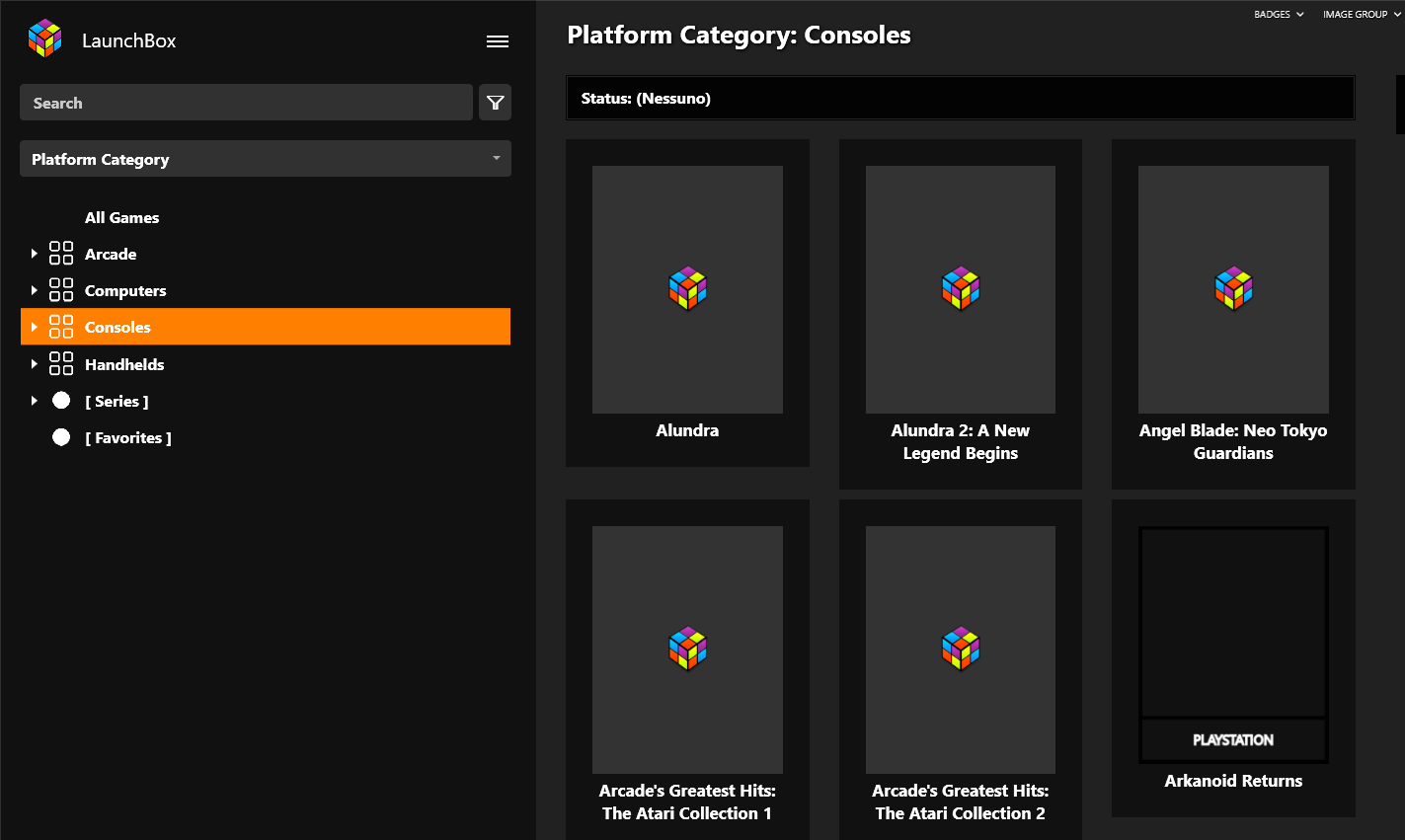This screenshot has width=1405, height=840.
Task: Click Arcade's Greatest Hits Atari Collection 1 title
Action: coord(687,802)
